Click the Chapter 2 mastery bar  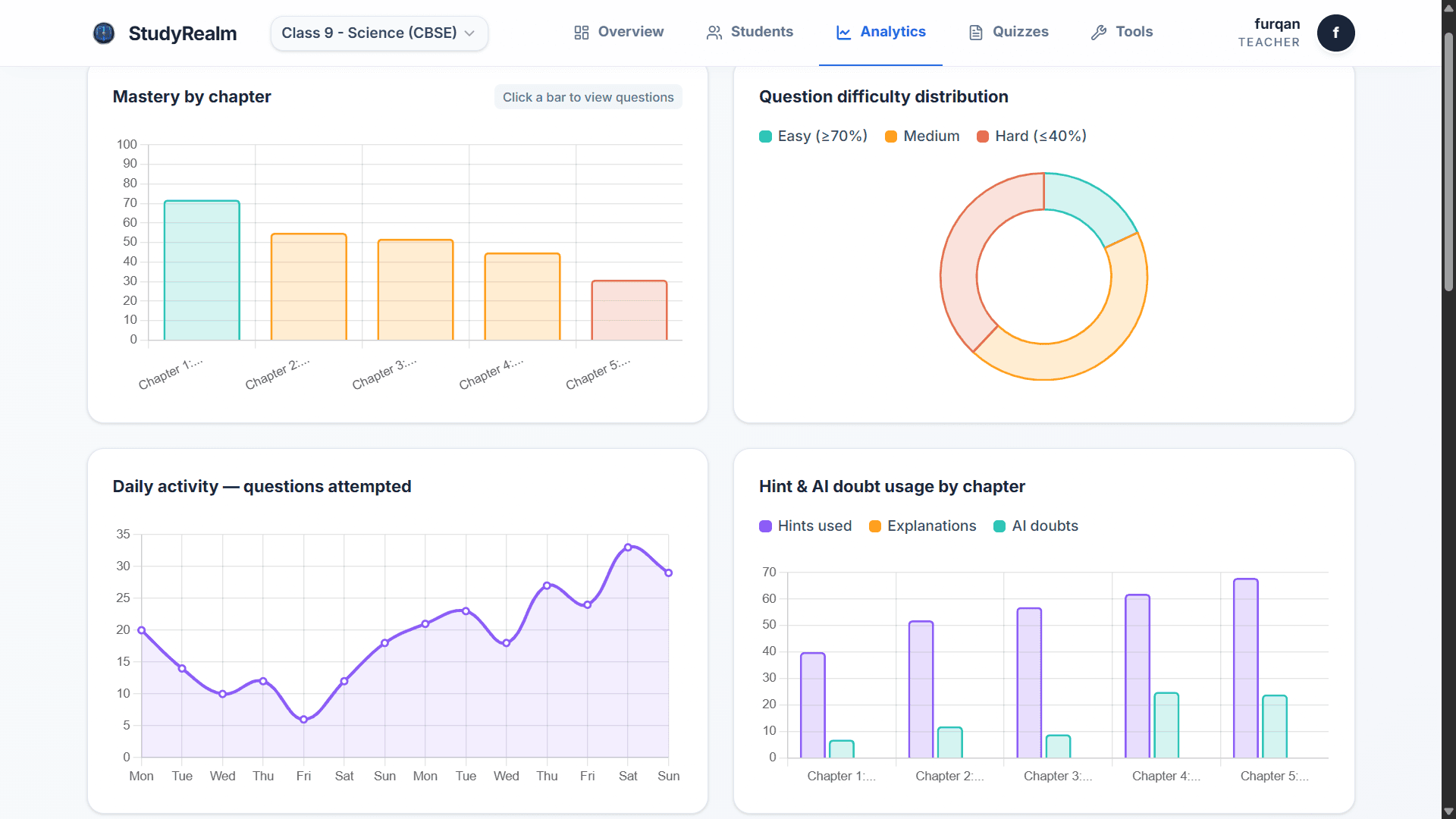[x=309, y=287]
